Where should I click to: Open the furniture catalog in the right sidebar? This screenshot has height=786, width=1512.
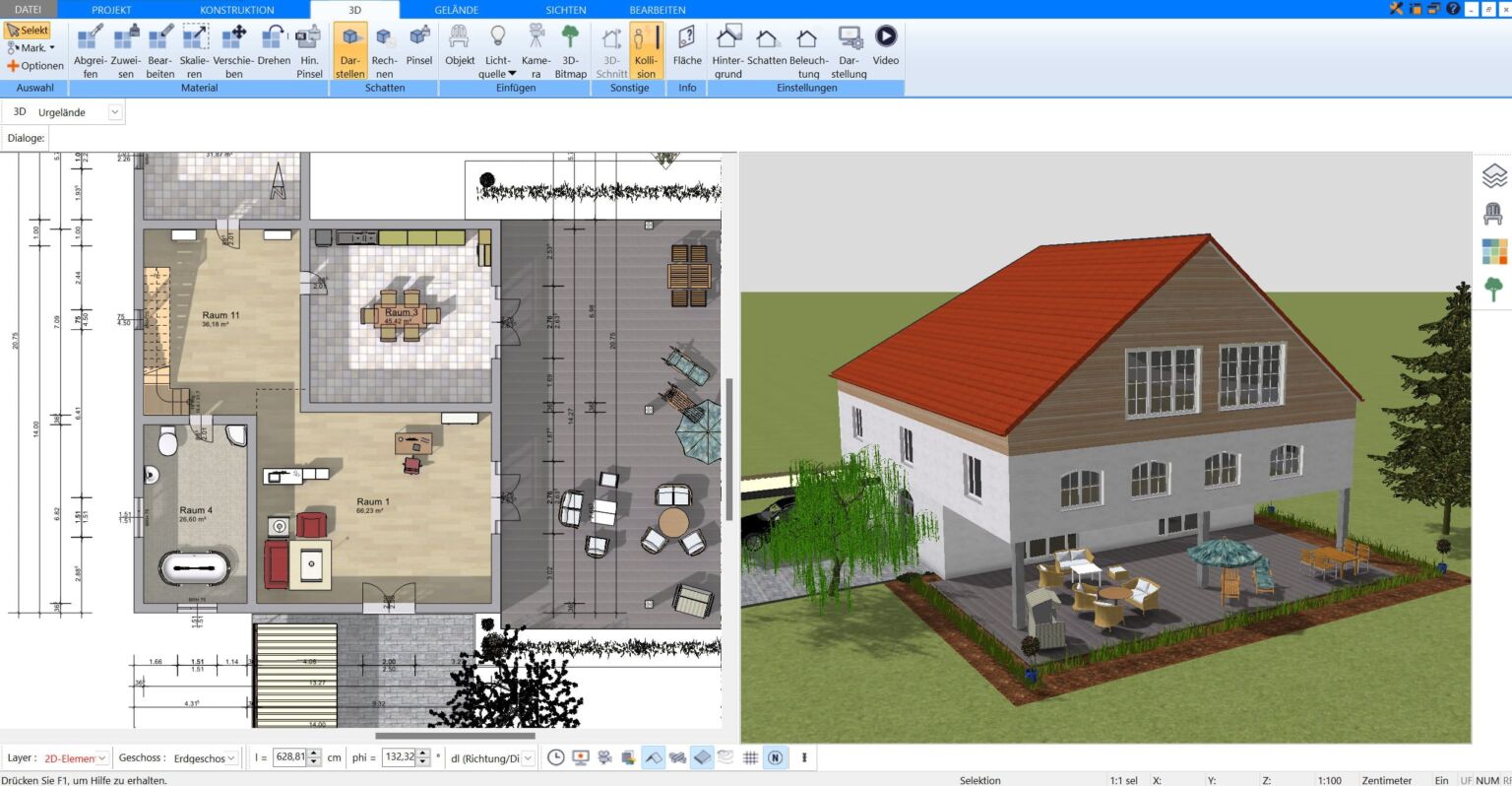pos(1495,214)
